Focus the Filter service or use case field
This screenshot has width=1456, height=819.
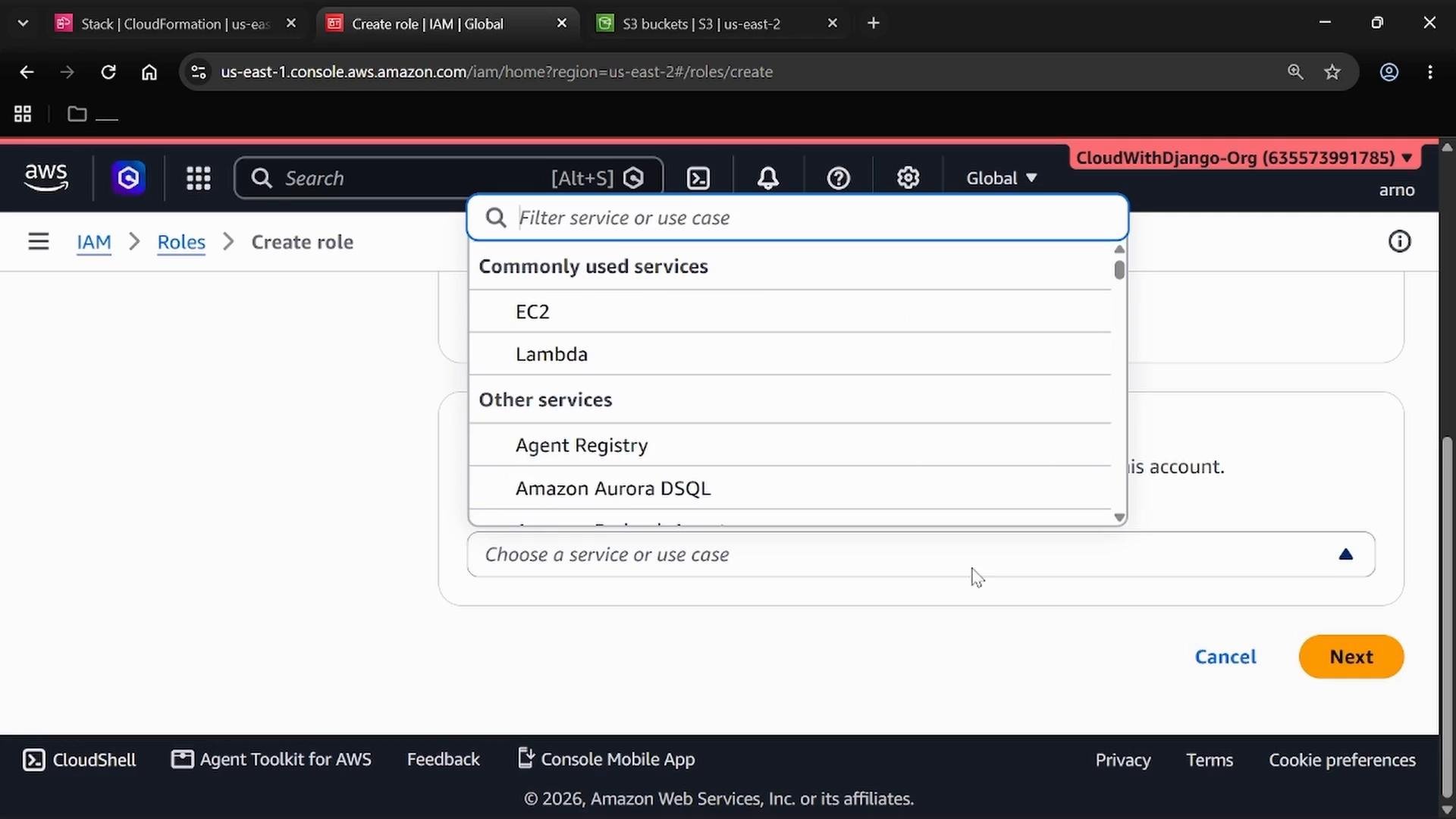point(798,218)
